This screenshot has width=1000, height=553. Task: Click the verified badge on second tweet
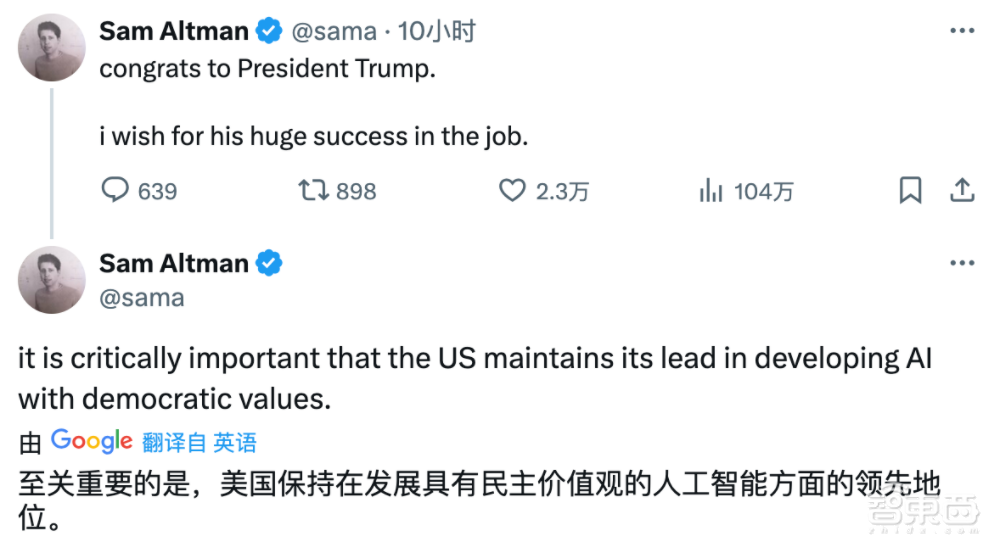tap(269, 264)
